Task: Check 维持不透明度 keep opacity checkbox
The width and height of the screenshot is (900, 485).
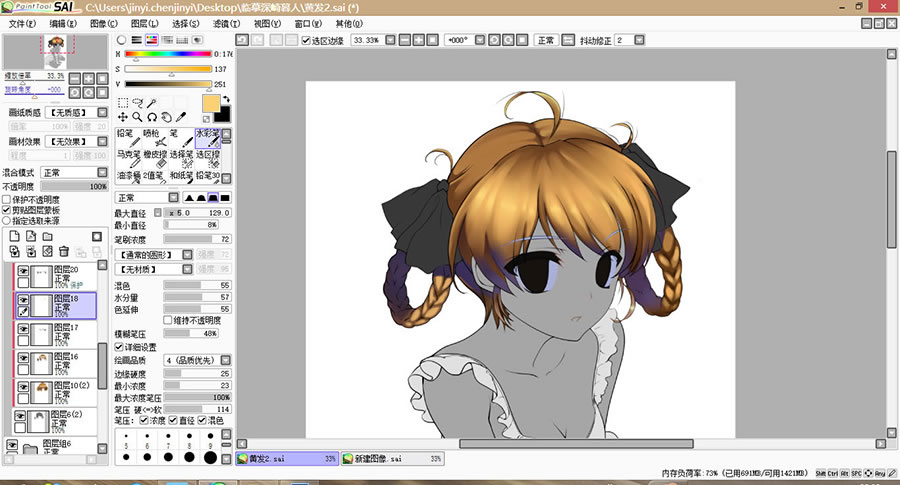Action: [x=168, y=320]
